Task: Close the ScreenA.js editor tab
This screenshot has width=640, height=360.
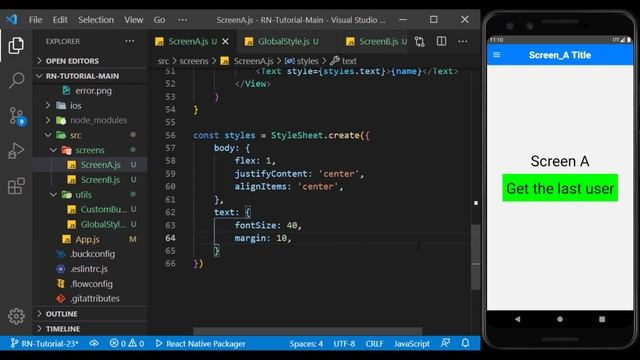Action: 225,41
